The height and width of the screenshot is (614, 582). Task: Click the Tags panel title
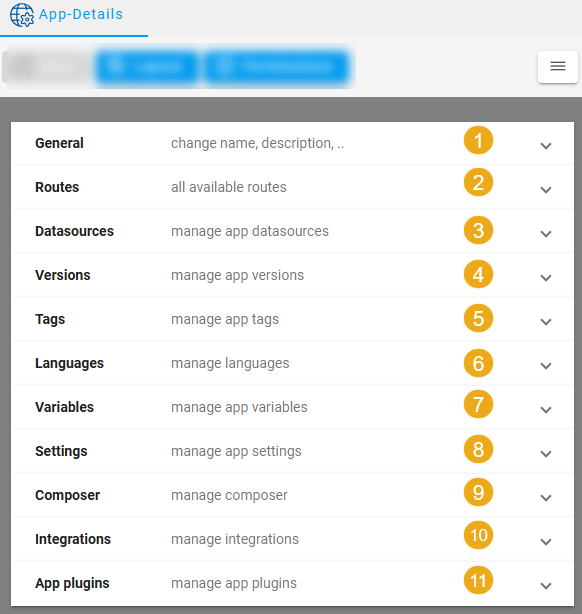point(50,320)
